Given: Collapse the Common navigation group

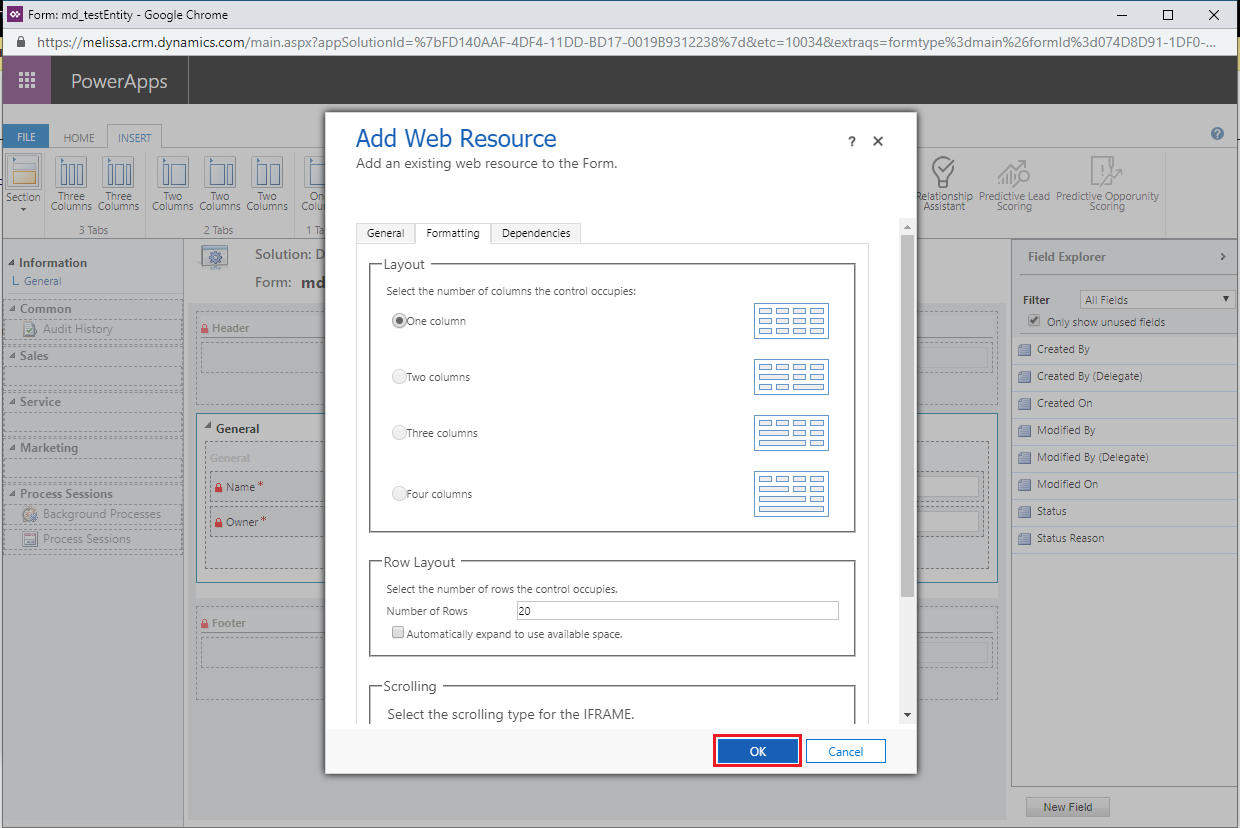Looking at the screenshot, I should tap(13, 309).
